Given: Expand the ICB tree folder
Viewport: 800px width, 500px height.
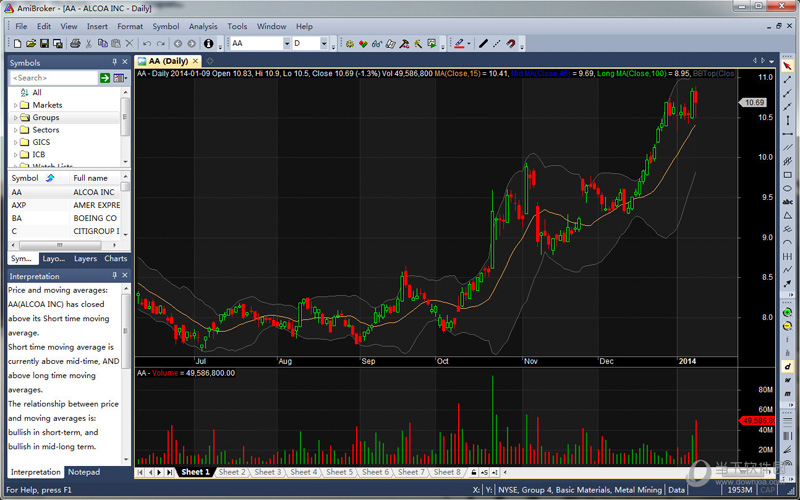Looking at the screenshot, I should tap(15, 155).
